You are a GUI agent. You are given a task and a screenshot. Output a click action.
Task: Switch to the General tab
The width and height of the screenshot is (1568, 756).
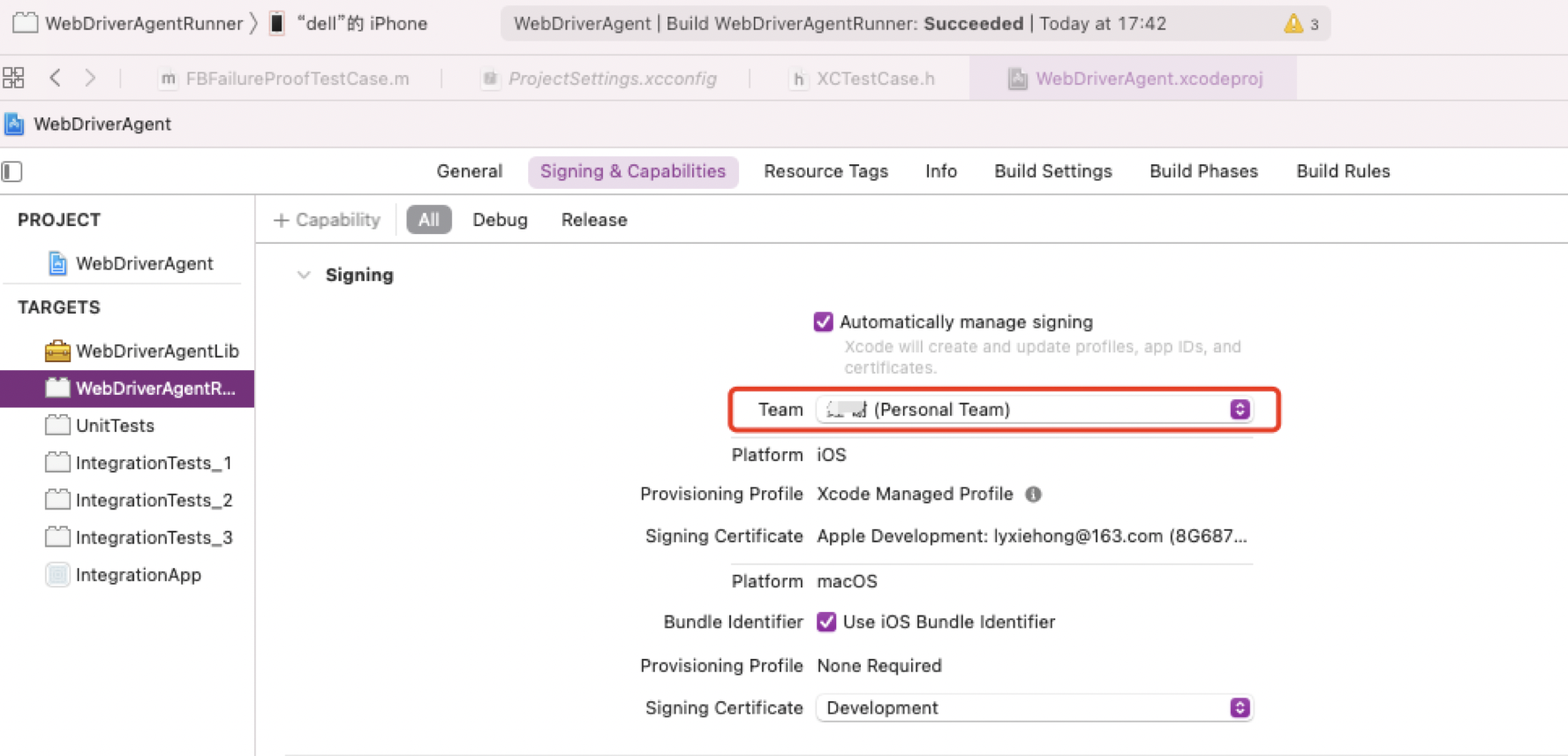(469, 171)
